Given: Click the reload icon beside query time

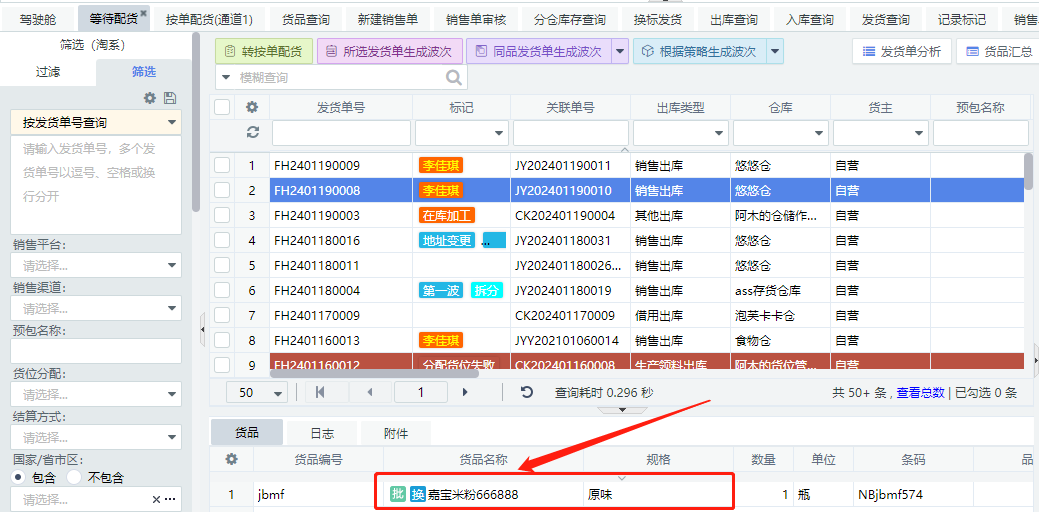Looking at the screenshot, I should tap(527, 392).
